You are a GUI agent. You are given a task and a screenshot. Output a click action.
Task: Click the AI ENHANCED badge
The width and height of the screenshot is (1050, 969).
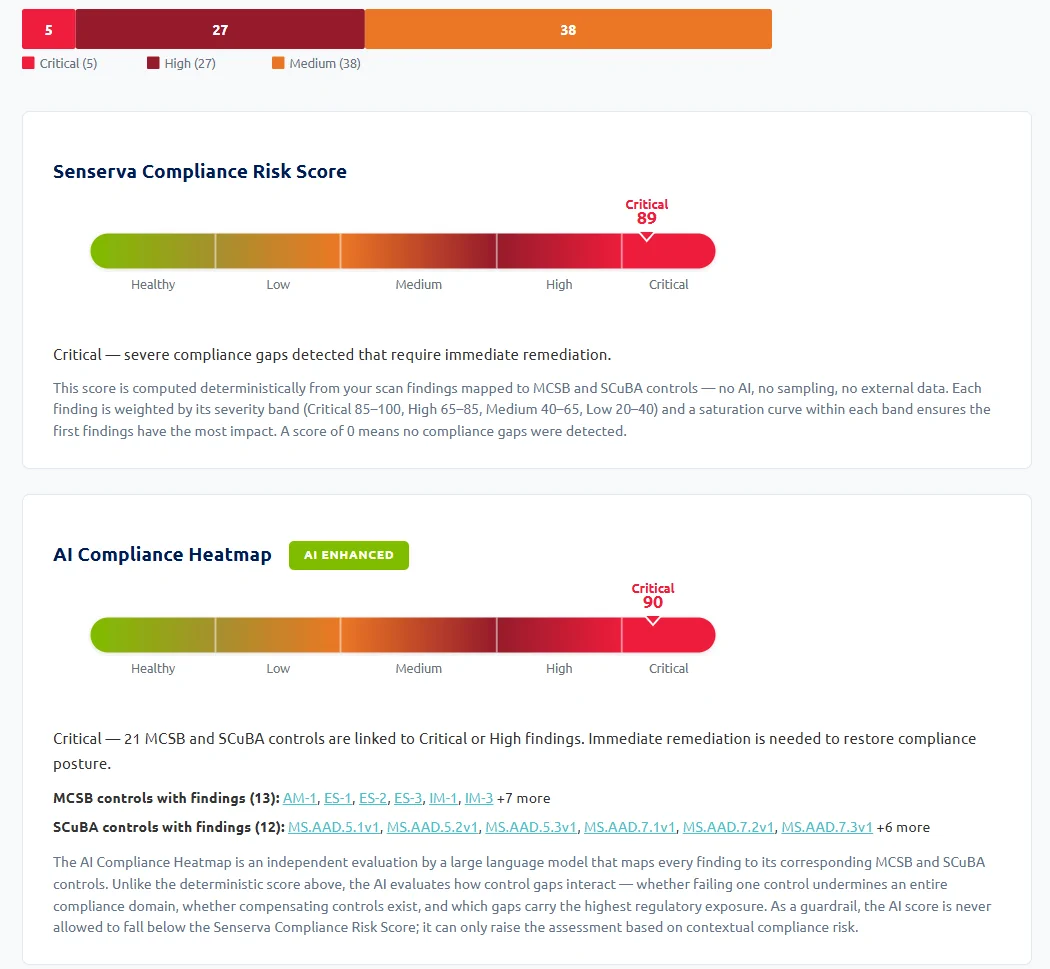[x=348, y=555]
